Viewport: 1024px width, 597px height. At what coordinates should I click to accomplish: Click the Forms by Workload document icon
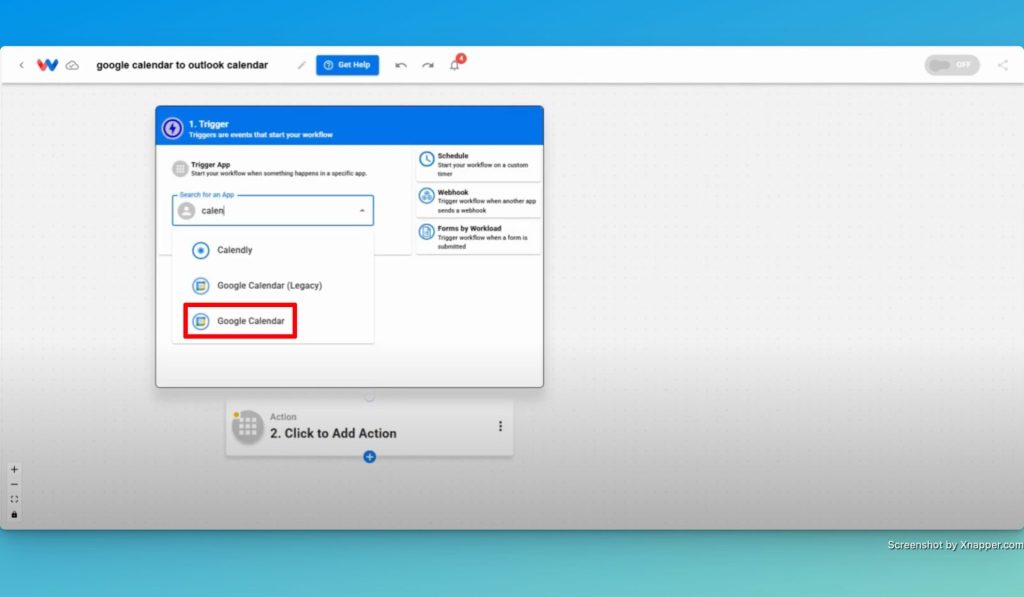[x=426, y=232]
